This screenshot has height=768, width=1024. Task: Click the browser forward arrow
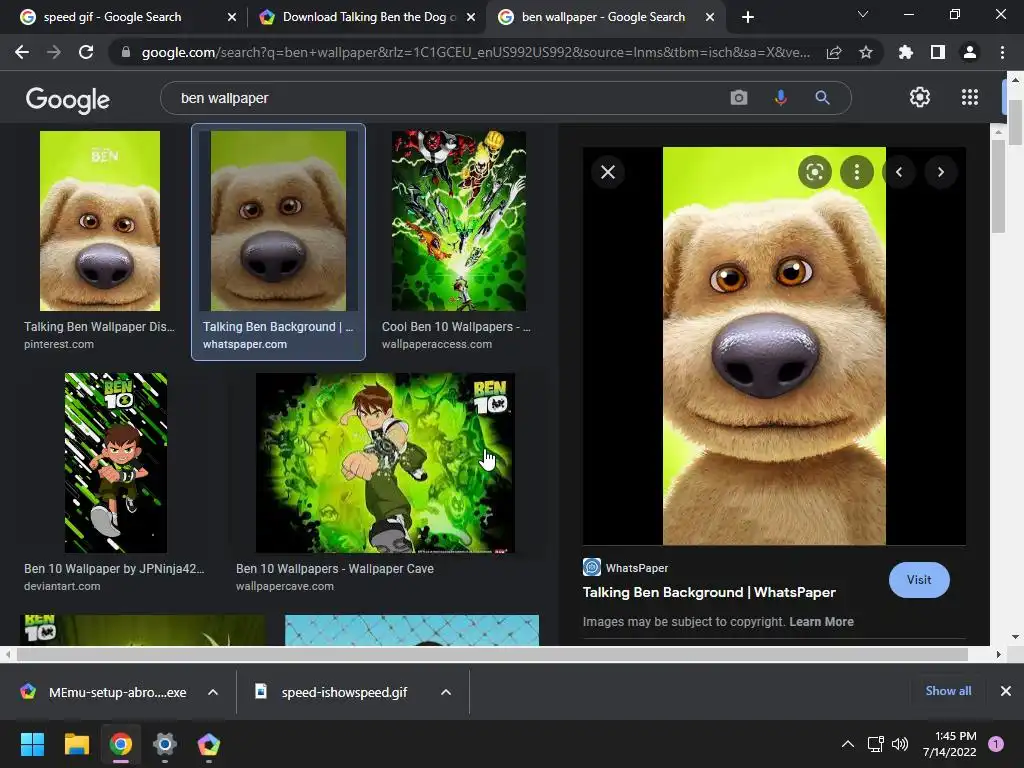click(x=54, y=52)
